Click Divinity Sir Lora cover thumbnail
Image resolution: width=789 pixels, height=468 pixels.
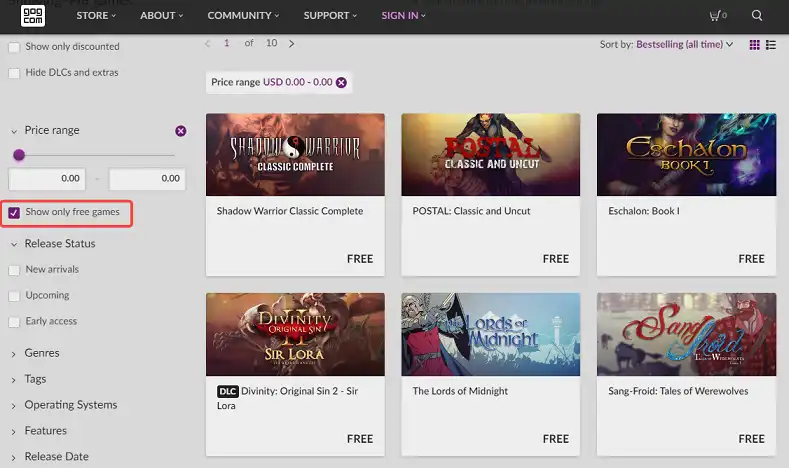295,334
